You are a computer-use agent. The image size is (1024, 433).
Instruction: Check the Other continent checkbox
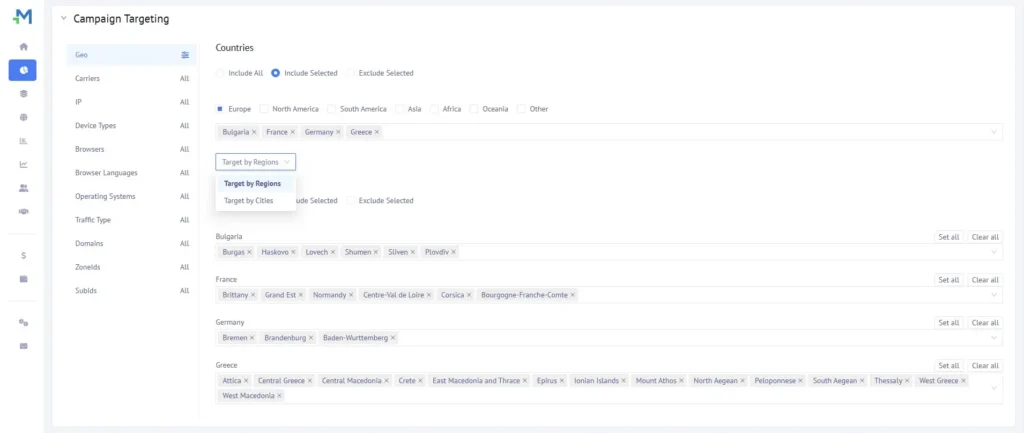click(521, 109)
